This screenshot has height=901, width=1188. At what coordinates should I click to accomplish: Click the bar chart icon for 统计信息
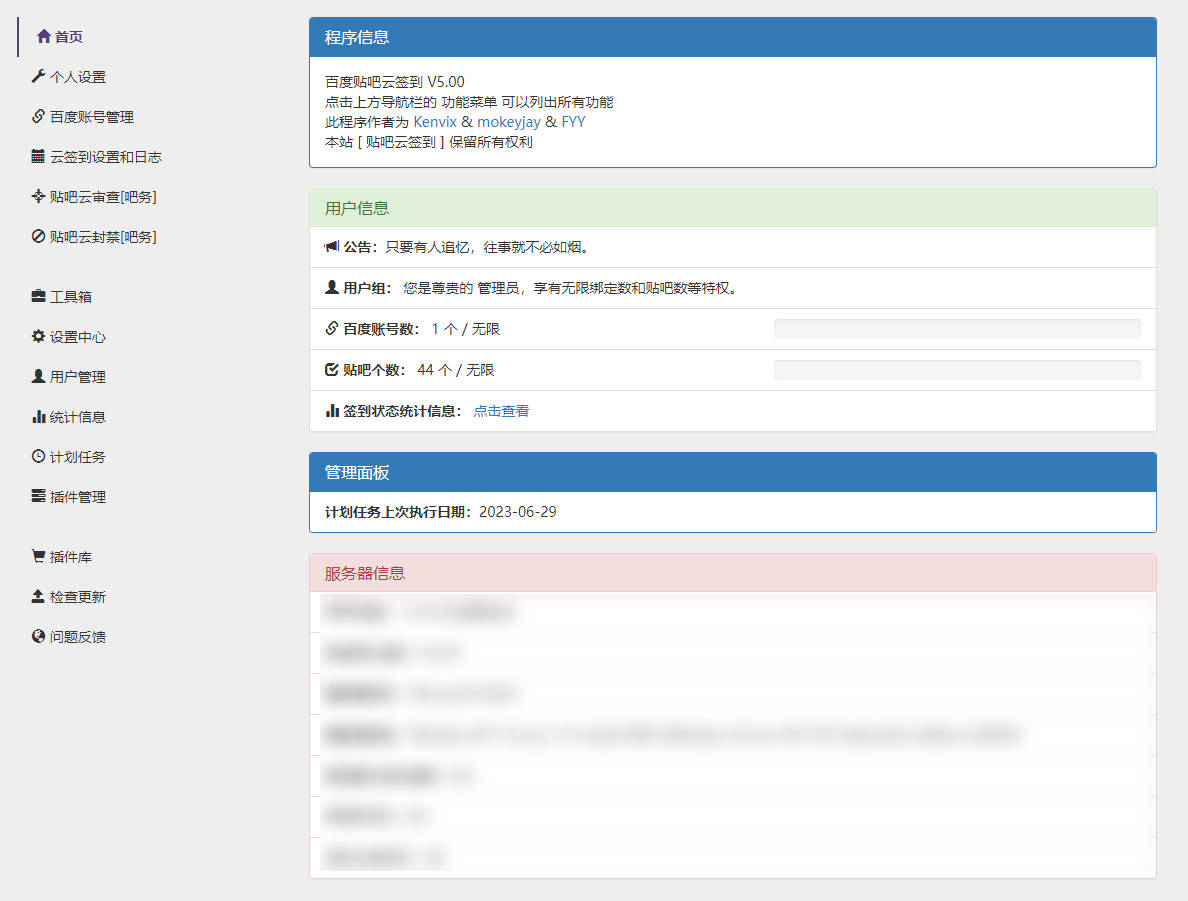[38, 416]
